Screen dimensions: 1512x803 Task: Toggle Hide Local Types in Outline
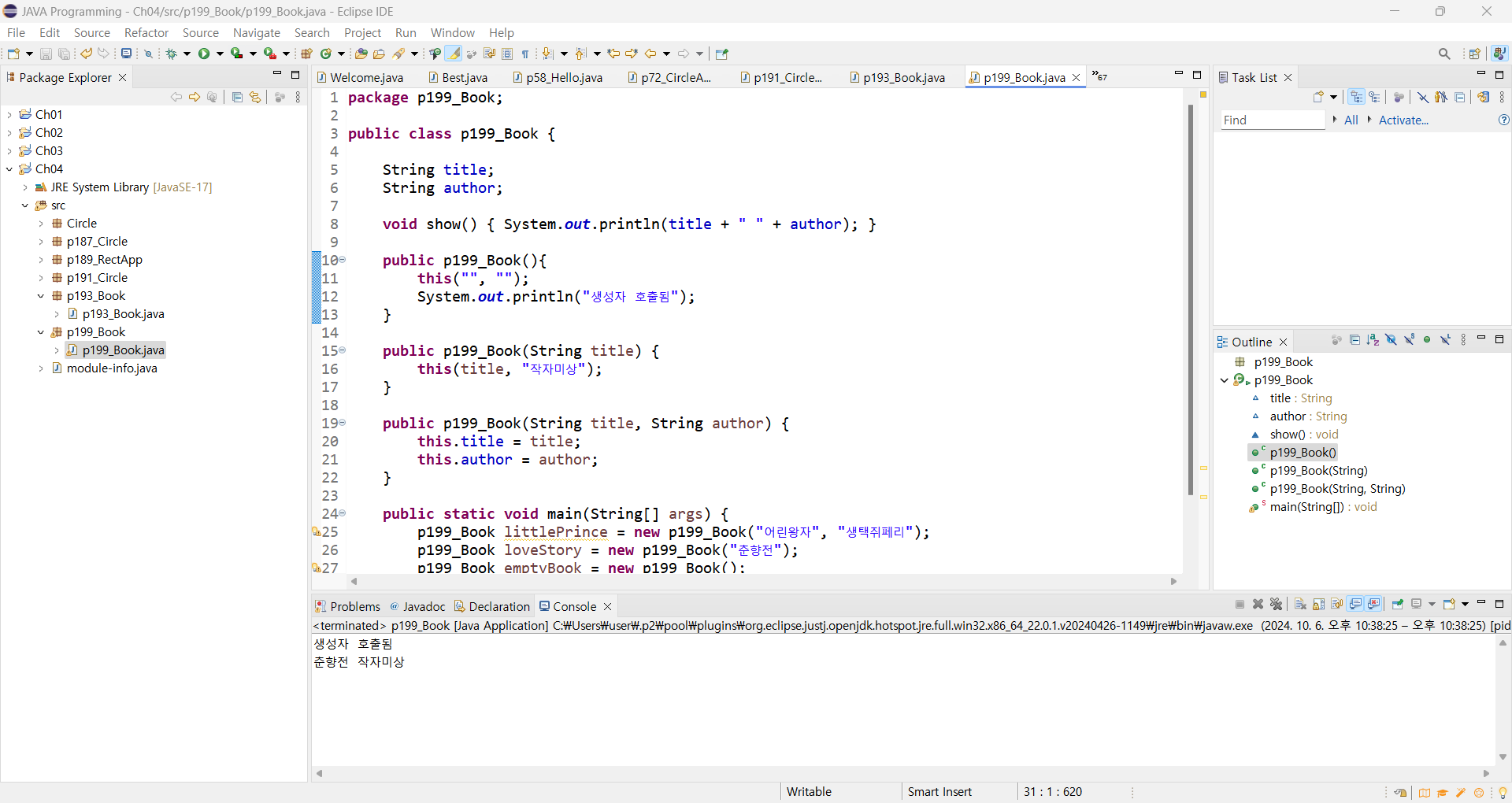[x=1445, y=340]
